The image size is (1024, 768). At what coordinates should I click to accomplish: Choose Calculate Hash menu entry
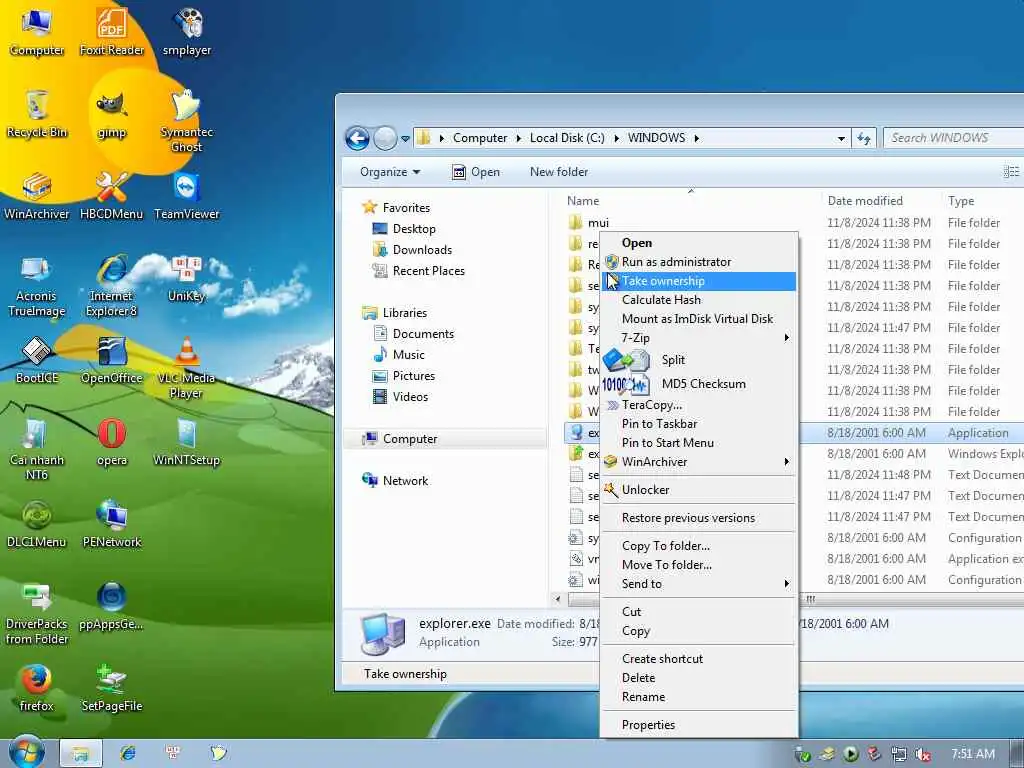699,300
